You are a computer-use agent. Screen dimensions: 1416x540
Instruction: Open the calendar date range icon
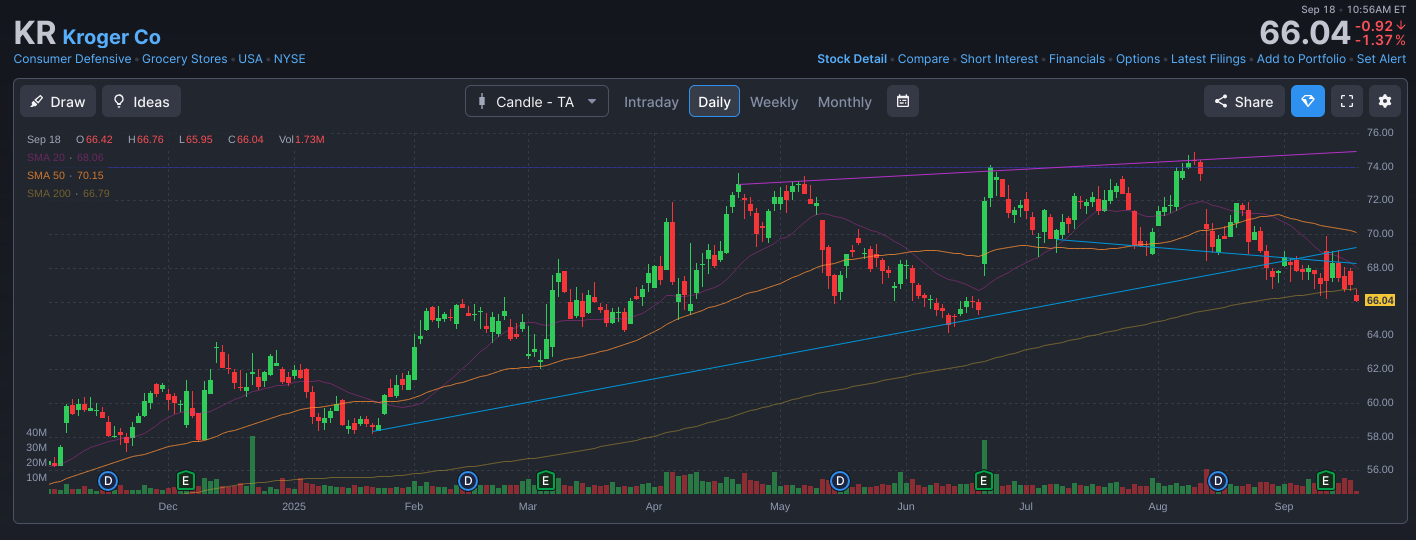tap(903, 101)
